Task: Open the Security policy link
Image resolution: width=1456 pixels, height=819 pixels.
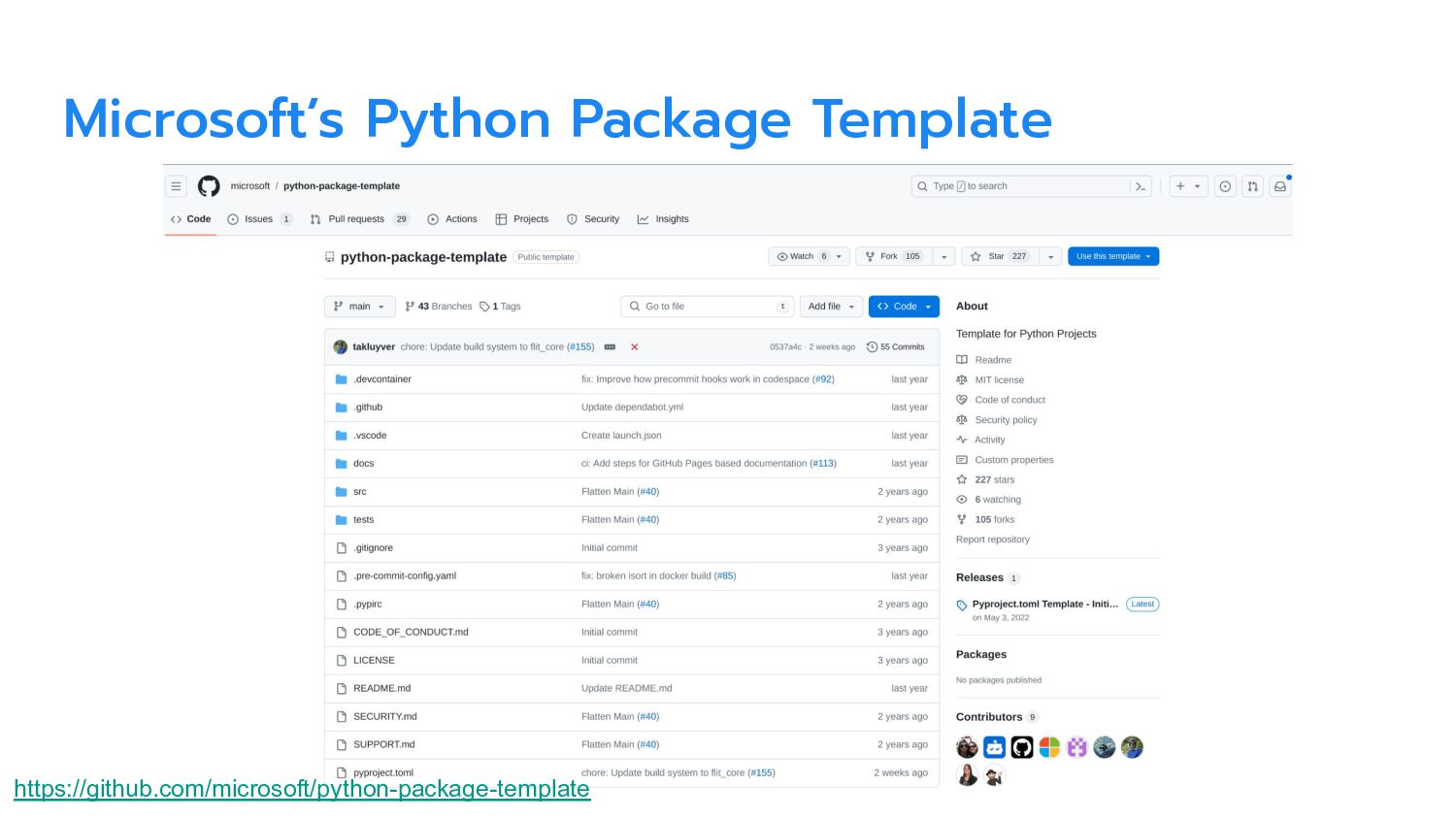Action: click(x=997, y=420)
